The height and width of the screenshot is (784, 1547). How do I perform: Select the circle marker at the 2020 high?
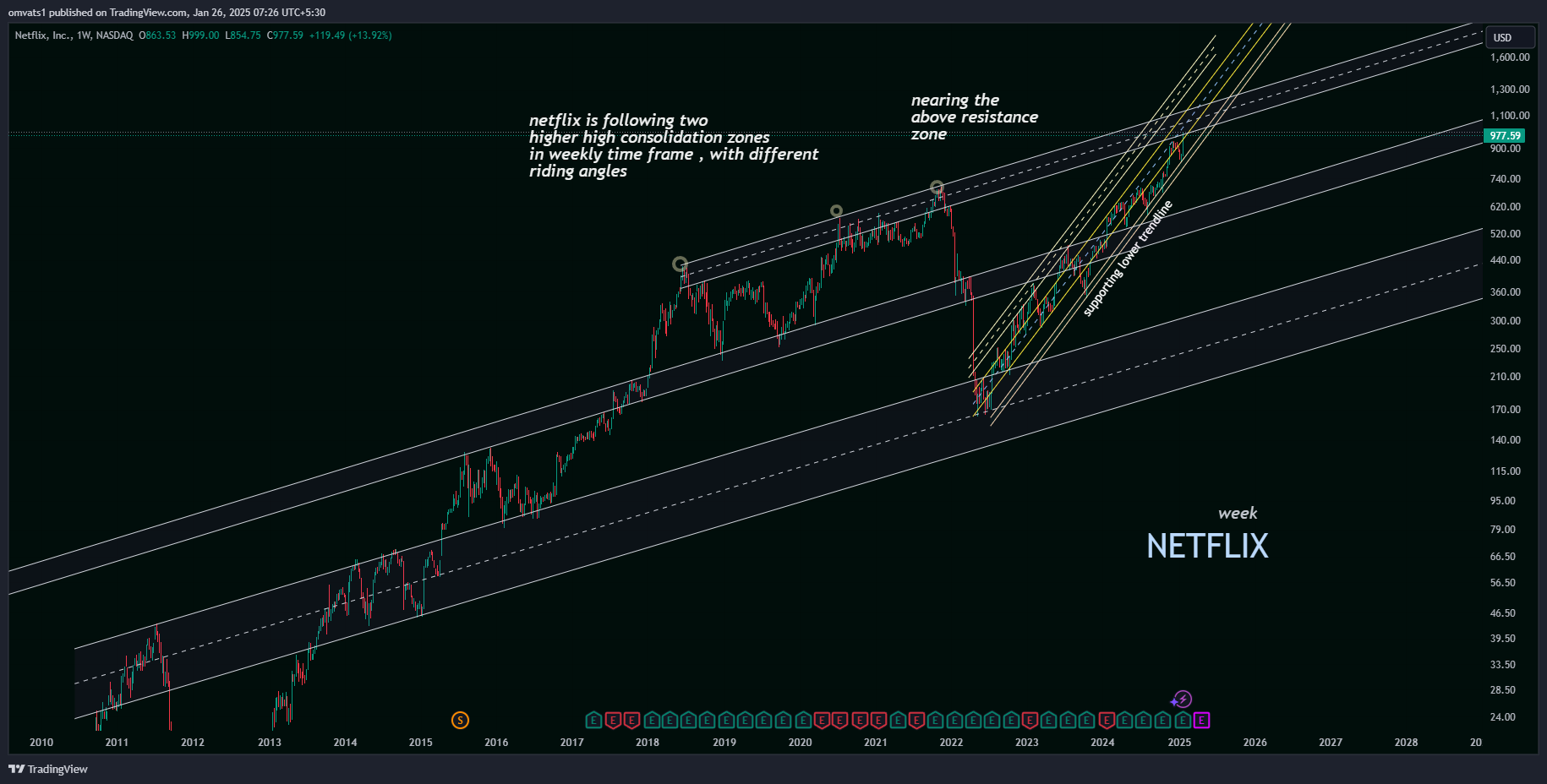[x=836, y=211]
